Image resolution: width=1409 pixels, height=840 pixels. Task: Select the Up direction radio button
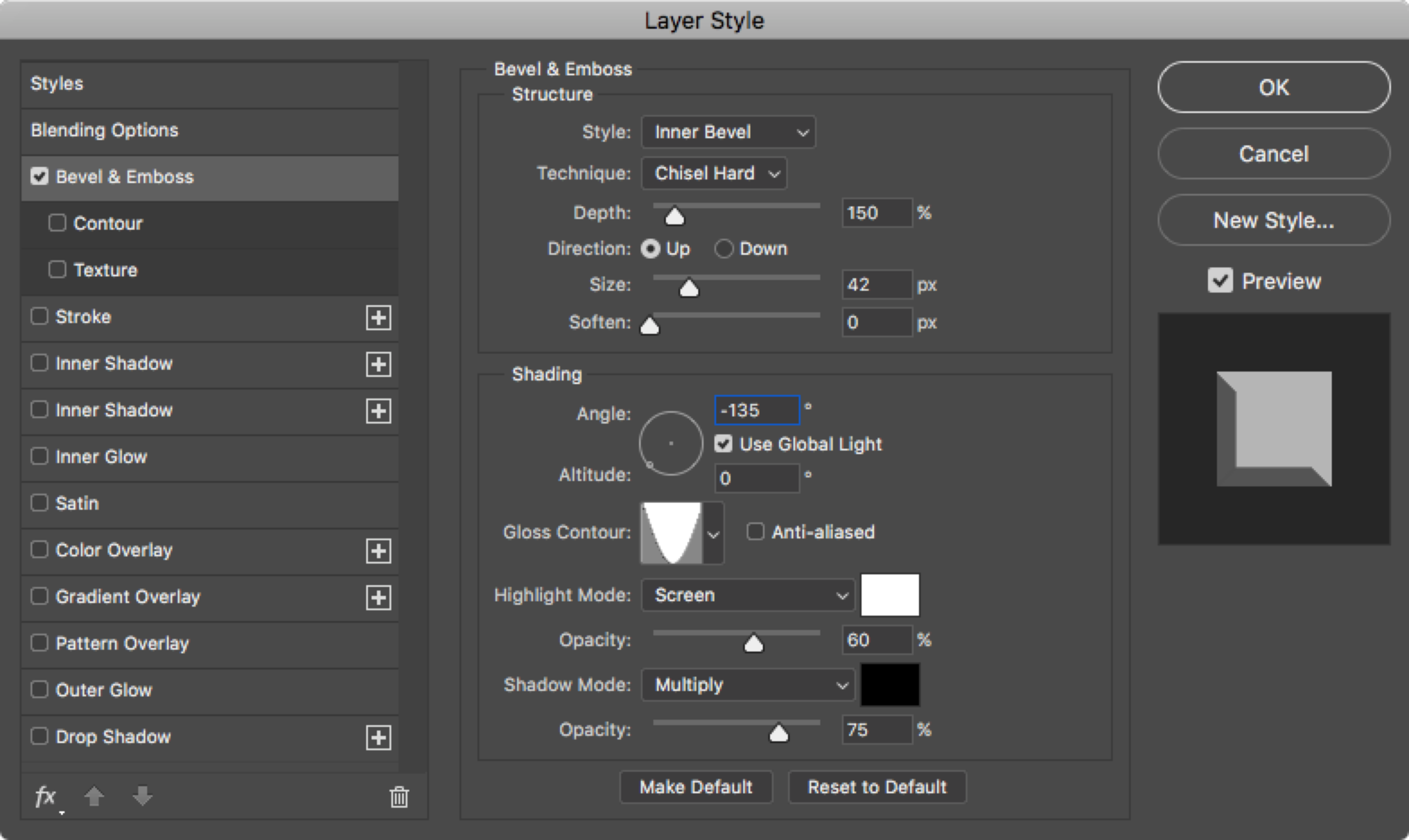point(650,249)
